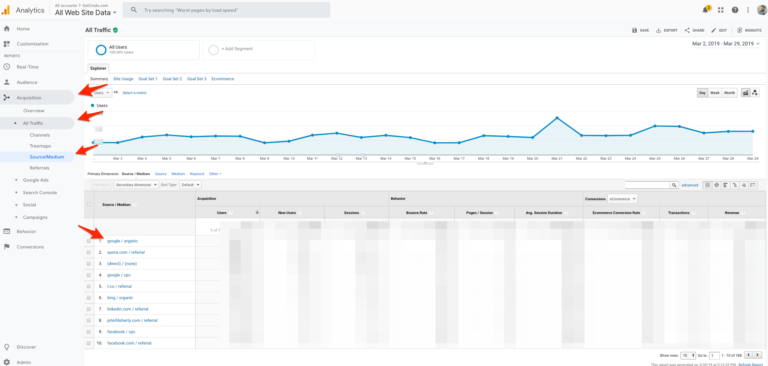This screenshot has height=366, width=768.
Task: Set chart granularity to Month
Action: pyautogui.click(x=729, y=93)
